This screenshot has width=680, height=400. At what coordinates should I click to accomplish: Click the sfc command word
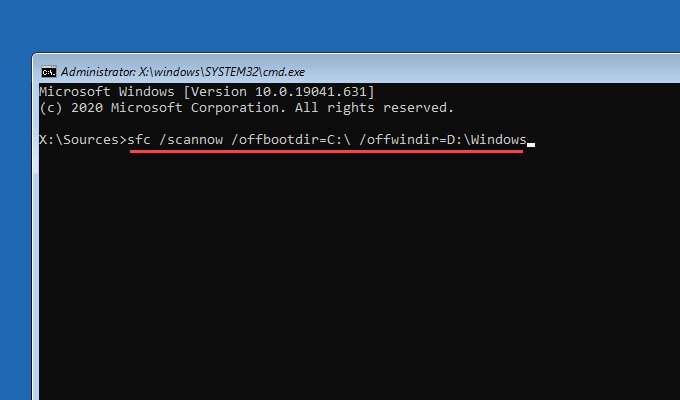141,140
